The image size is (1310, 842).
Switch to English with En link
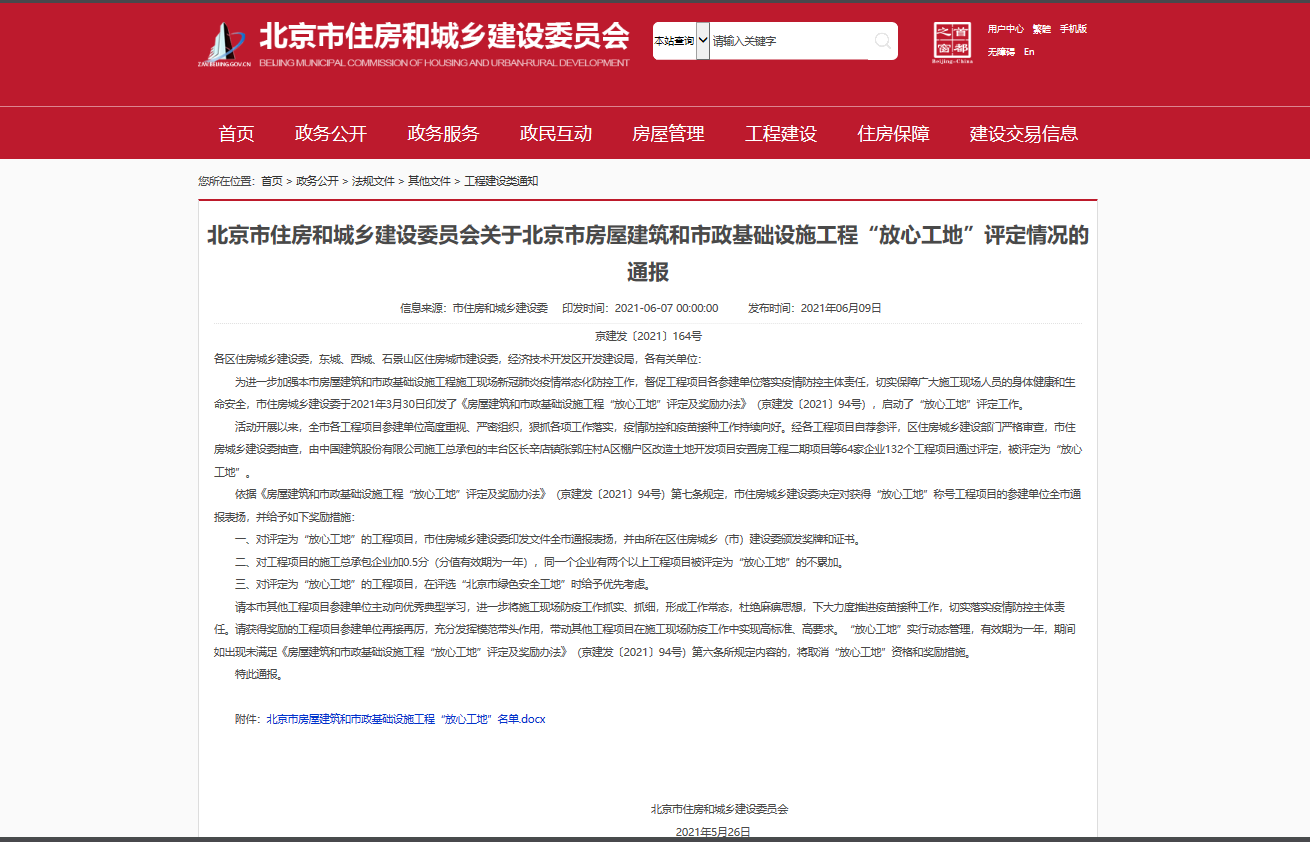(x=1029, y=51)
